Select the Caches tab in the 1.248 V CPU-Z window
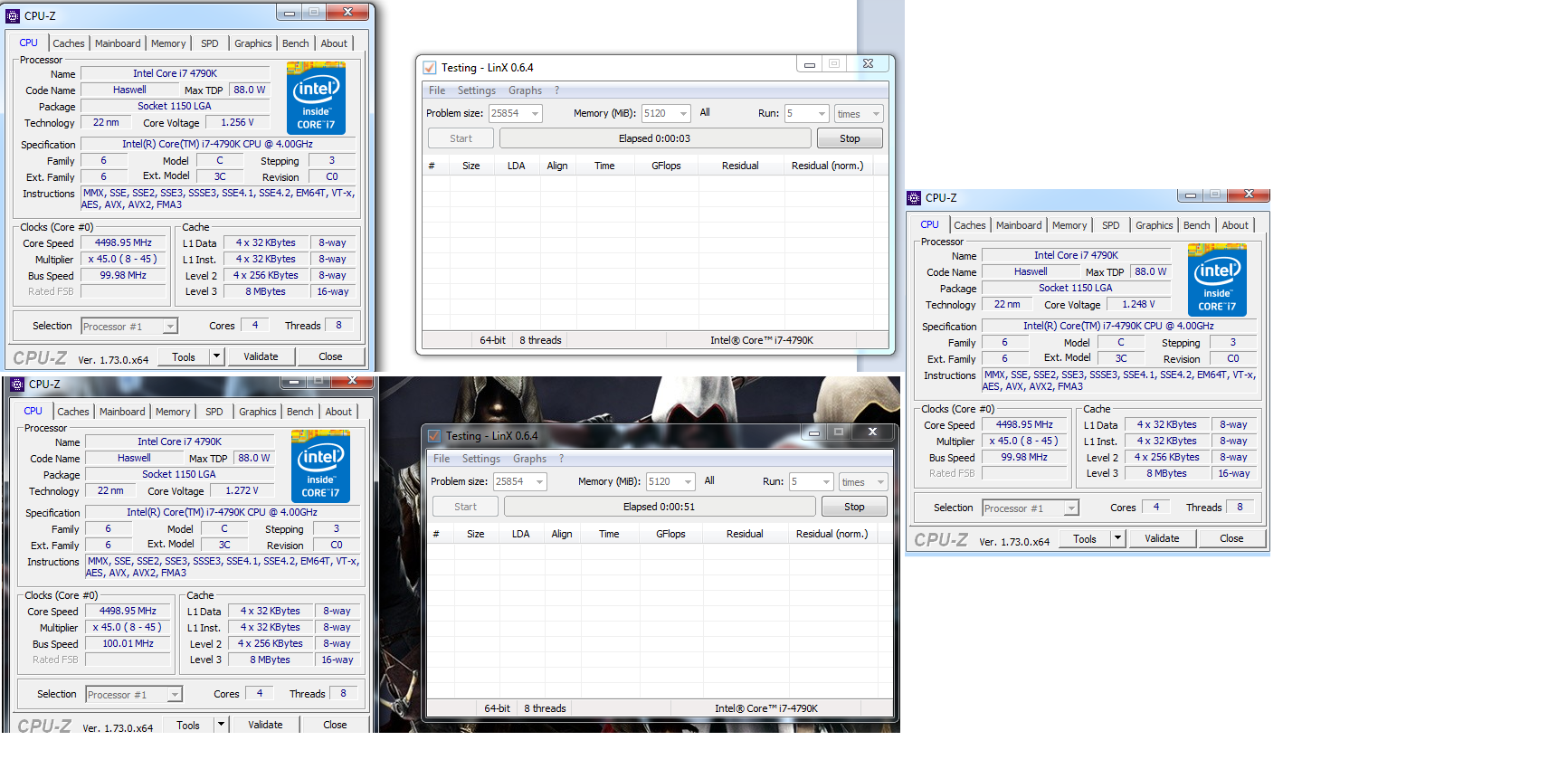 pos(970,225)
